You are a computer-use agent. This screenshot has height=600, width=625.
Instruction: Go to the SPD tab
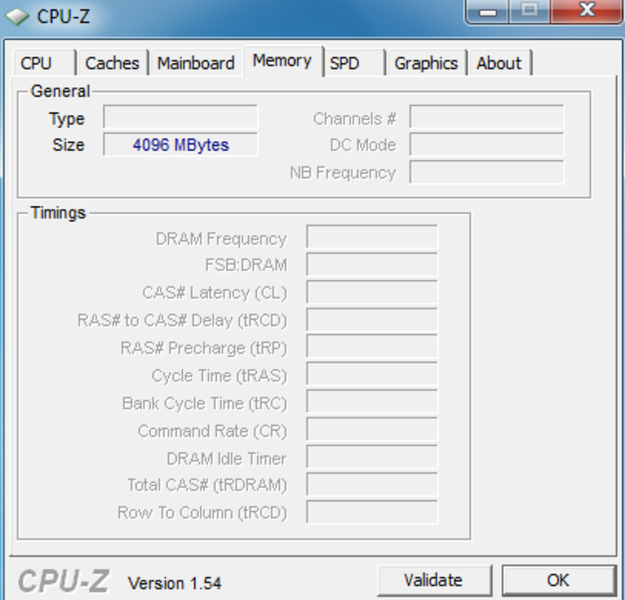click(354, 63)
